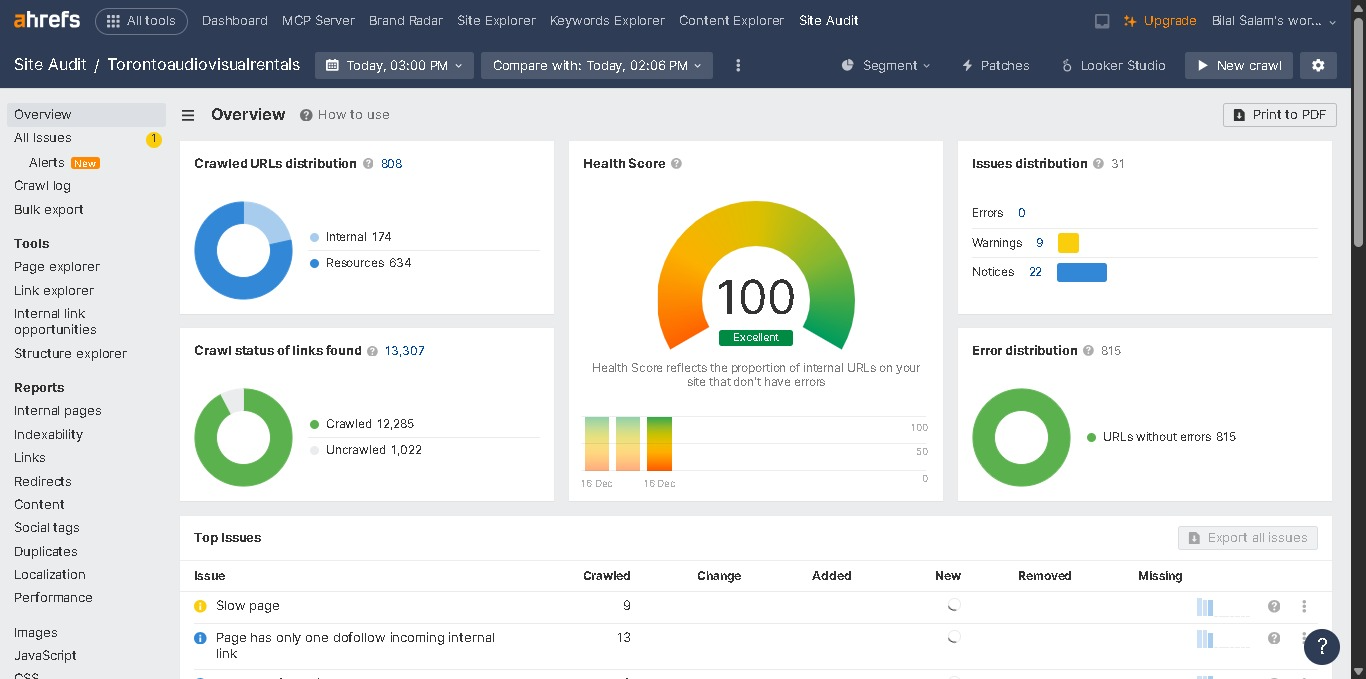1366x679 pixels.
Task: Open Duplicates report
Action: (46, 552)
